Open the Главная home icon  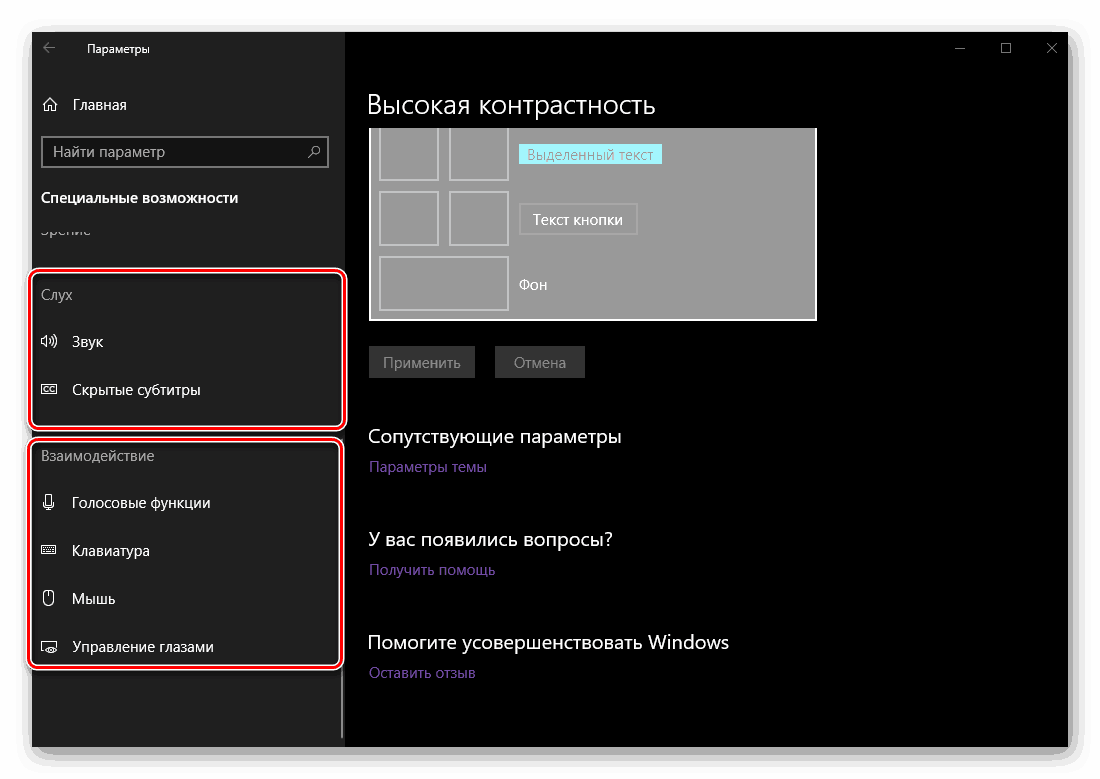(x=50, y=105)
